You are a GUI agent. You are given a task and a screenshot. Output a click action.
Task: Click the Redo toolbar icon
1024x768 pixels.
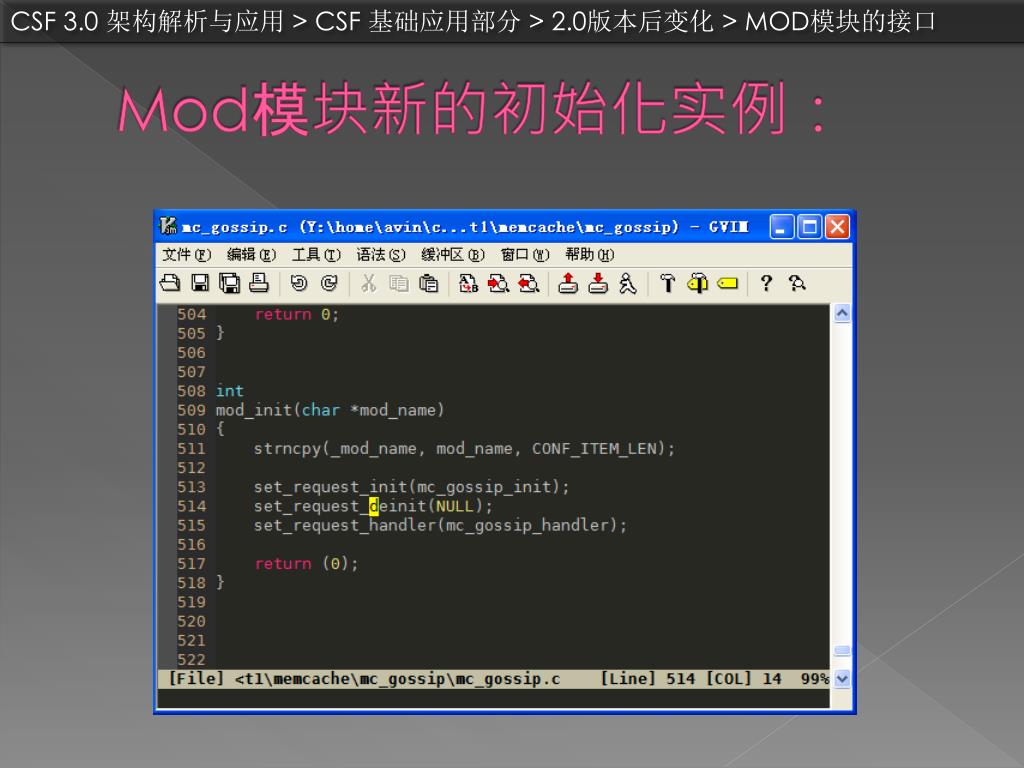(329, 283)
